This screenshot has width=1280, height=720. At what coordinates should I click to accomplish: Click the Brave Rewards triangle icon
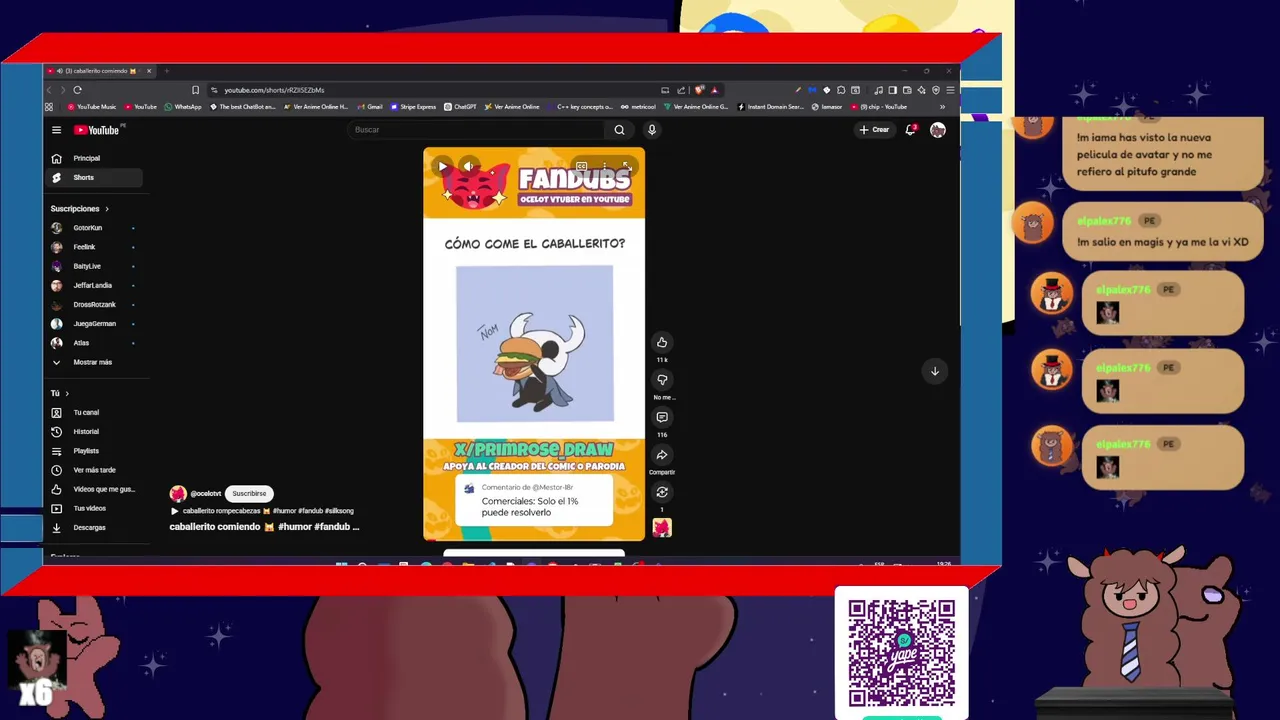click(714, 90)
